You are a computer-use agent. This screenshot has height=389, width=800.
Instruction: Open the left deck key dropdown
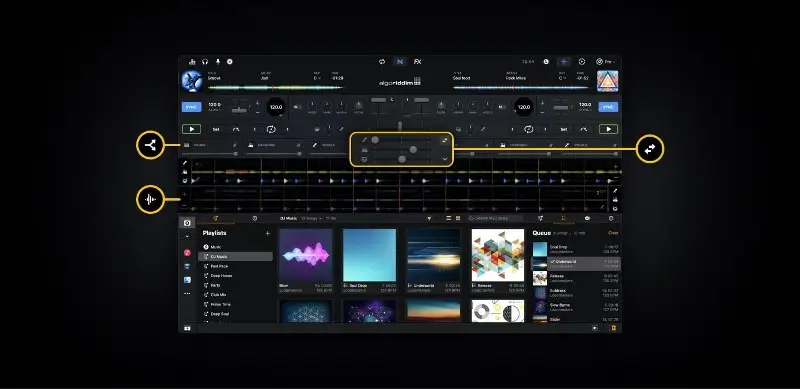(x=317, y=78)
